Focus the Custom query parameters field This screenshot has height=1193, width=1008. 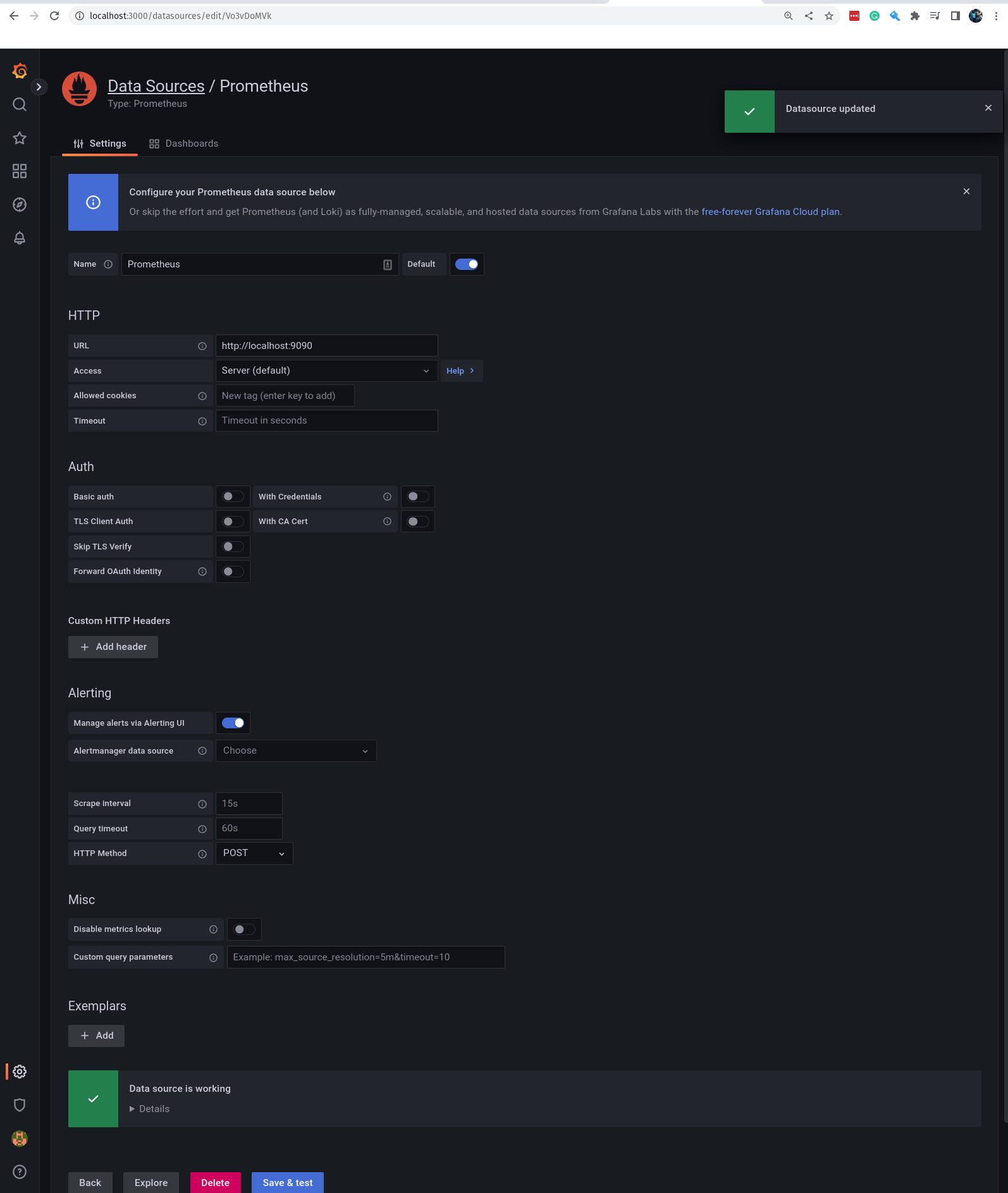point(366,957)
